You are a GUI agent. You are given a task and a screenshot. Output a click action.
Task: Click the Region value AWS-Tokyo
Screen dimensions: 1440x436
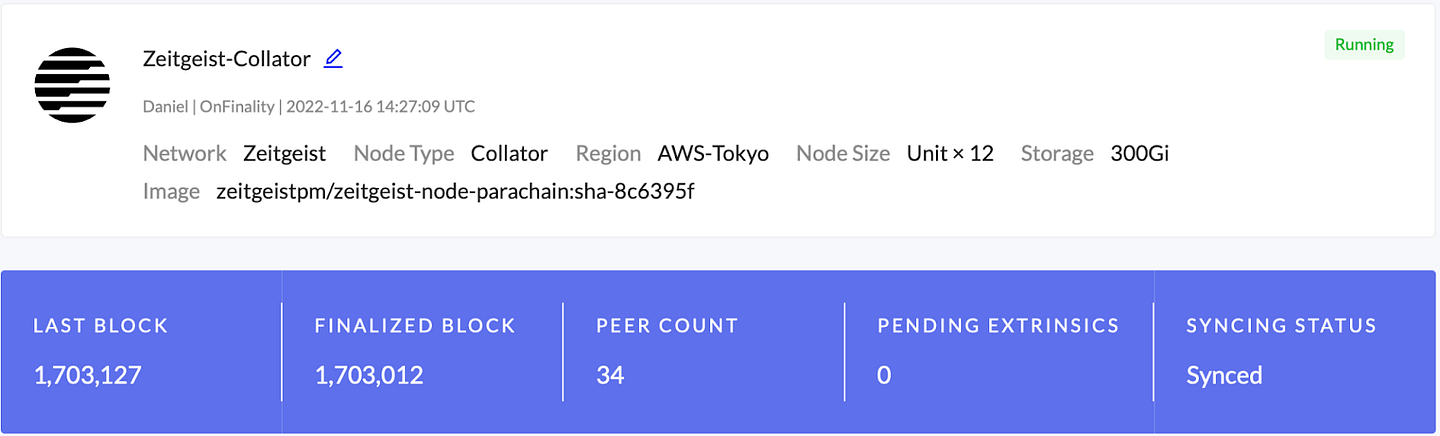[x=713, y=153]
